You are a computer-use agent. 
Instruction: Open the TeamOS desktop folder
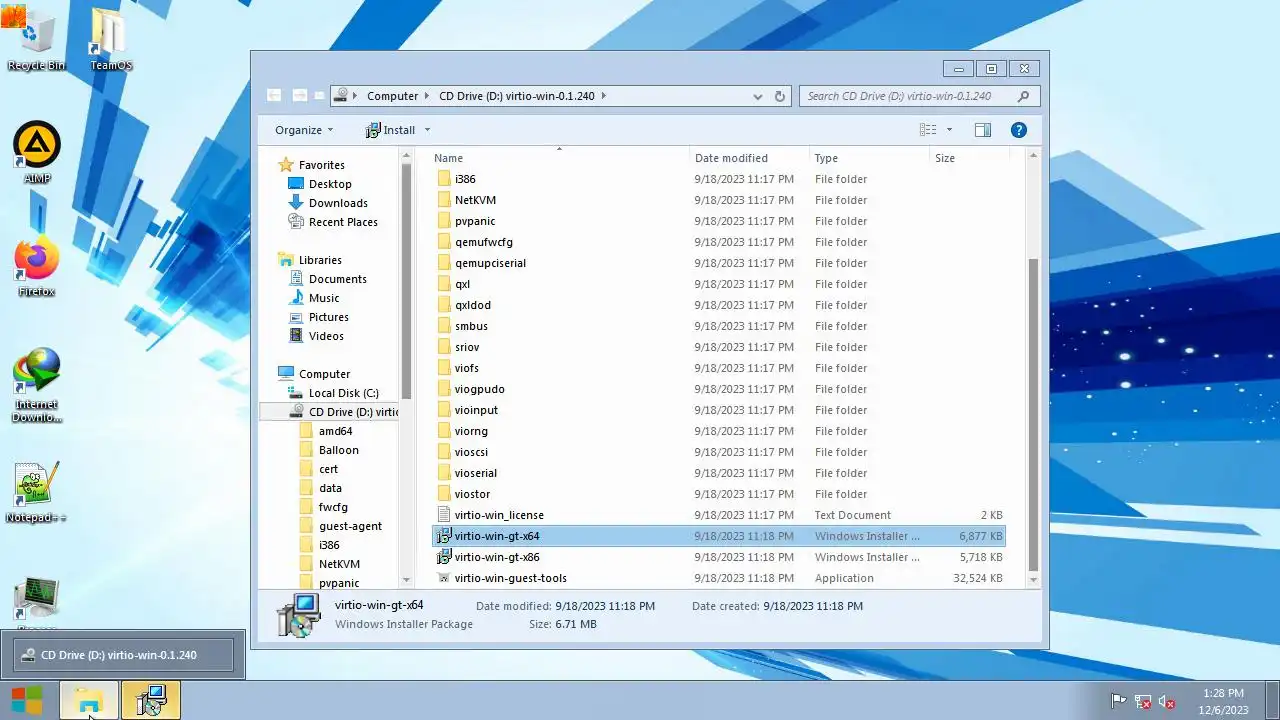click(x=110, y=40)
